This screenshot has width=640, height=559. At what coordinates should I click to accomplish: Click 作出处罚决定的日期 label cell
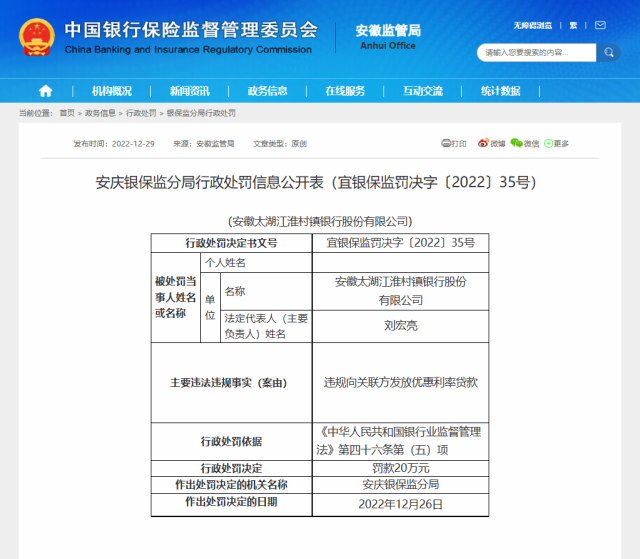pyautogui.click(x=231, y=504)
